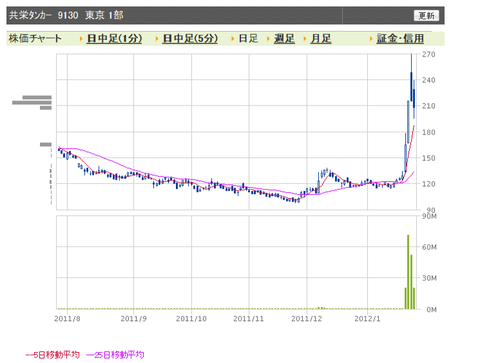480x363 pixels.
Task: Click the orange arrow before 週足
Action: pos(269,39)
